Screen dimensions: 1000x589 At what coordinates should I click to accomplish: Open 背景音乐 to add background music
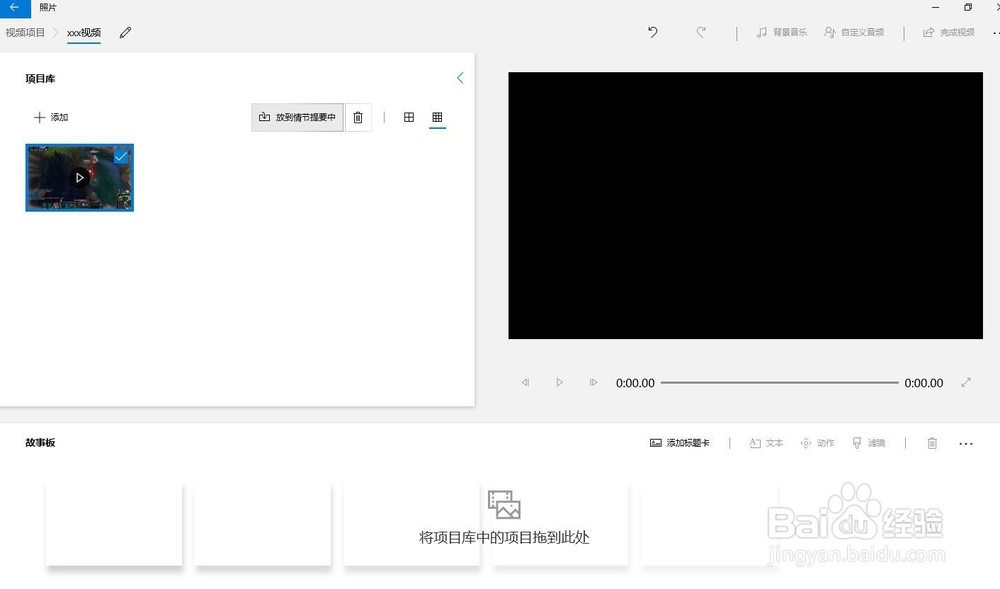[780, 32]
